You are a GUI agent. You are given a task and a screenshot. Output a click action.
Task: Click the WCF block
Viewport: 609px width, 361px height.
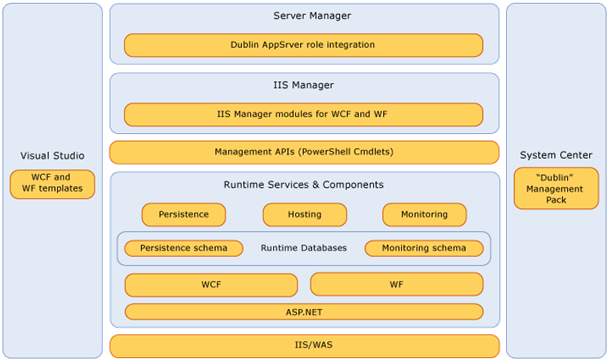click(x=211, y=284)
